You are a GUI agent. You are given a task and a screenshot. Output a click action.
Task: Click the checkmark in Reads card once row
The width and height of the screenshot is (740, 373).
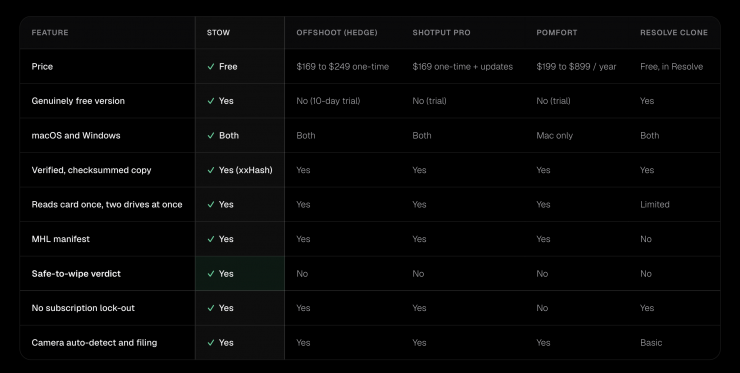tap(211, 204)
